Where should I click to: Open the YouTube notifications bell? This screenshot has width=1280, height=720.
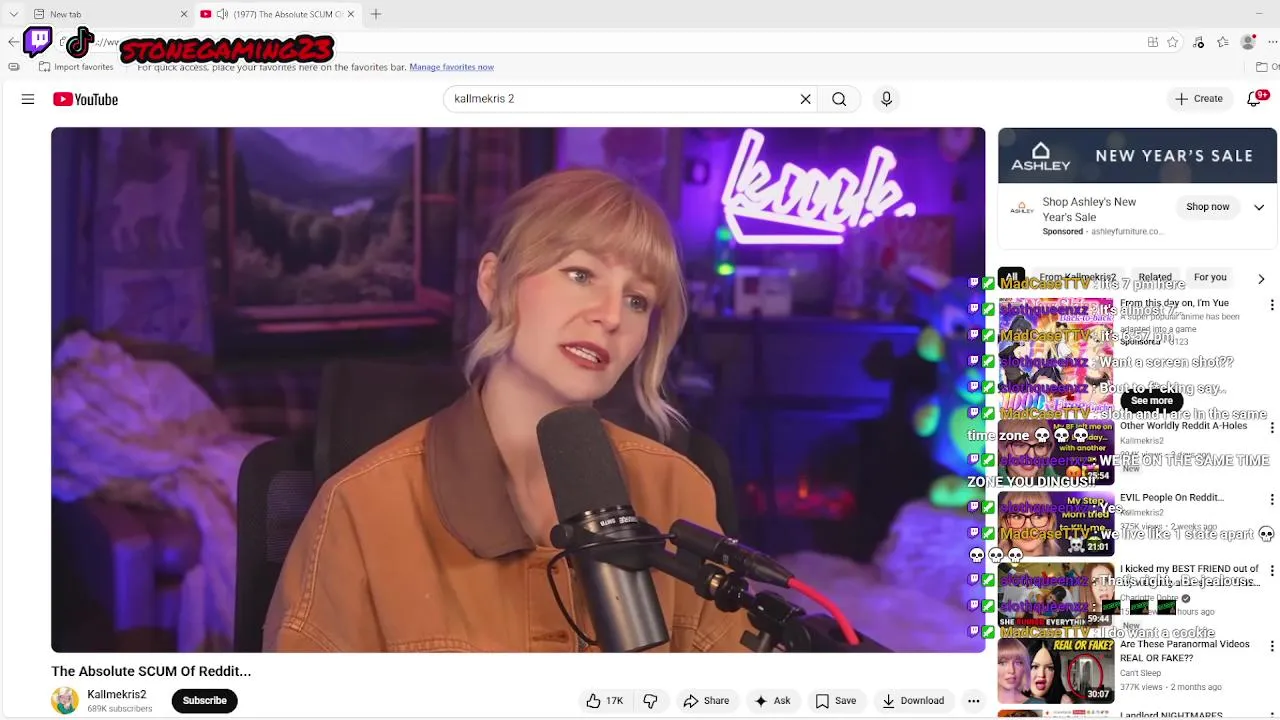(1254, 99)
